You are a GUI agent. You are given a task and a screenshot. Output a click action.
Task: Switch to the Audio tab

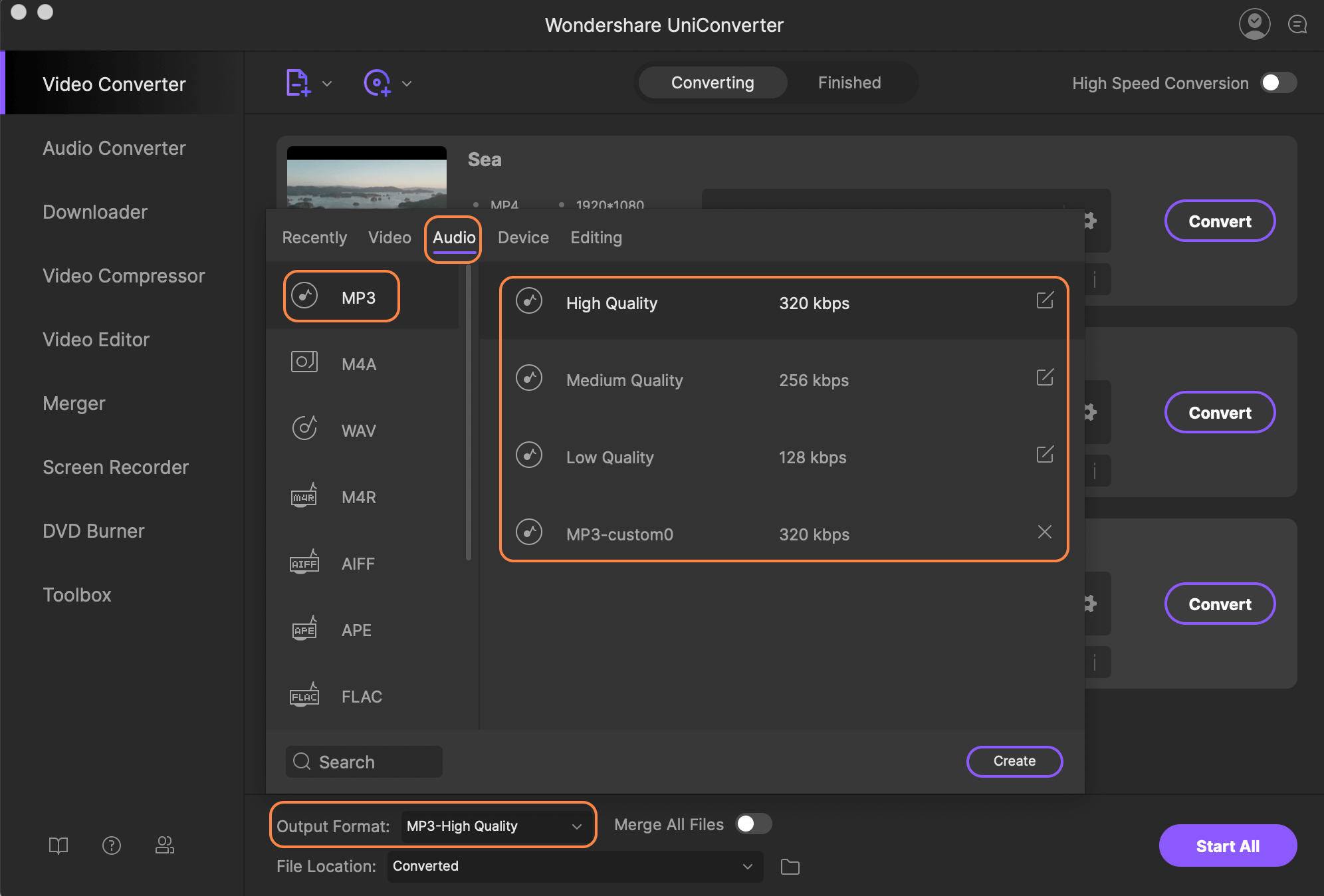click(452, 237)
